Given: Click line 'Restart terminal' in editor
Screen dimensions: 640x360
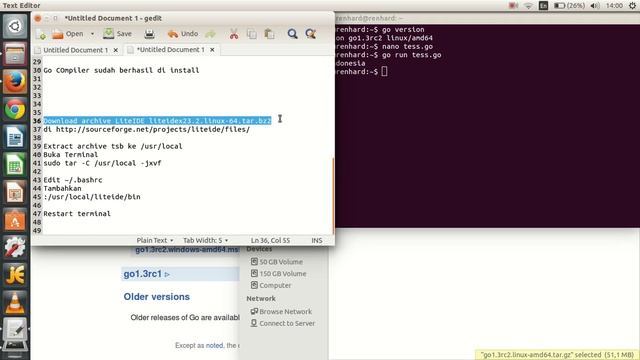Looking at the screenshot, I should pyautogui.click(x=77, y=213).
